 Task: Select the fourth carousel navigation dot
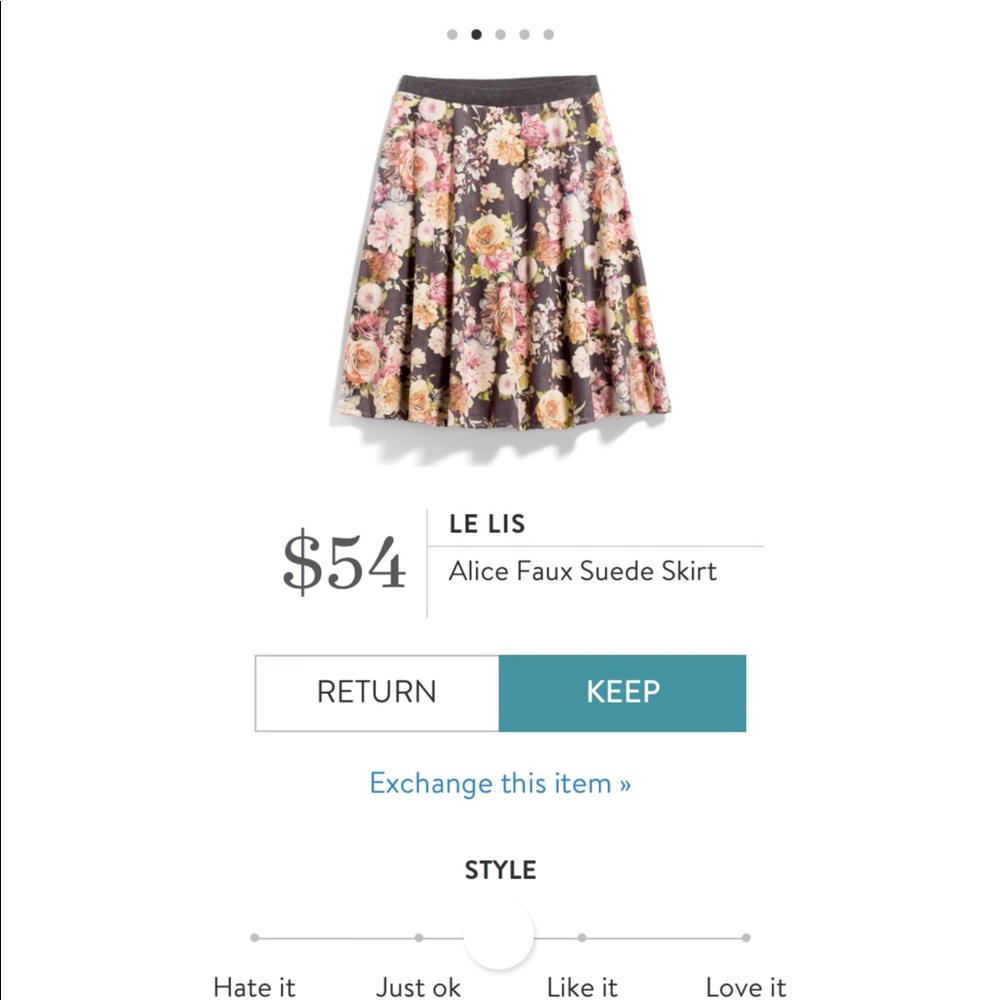(x=524, y=33)
